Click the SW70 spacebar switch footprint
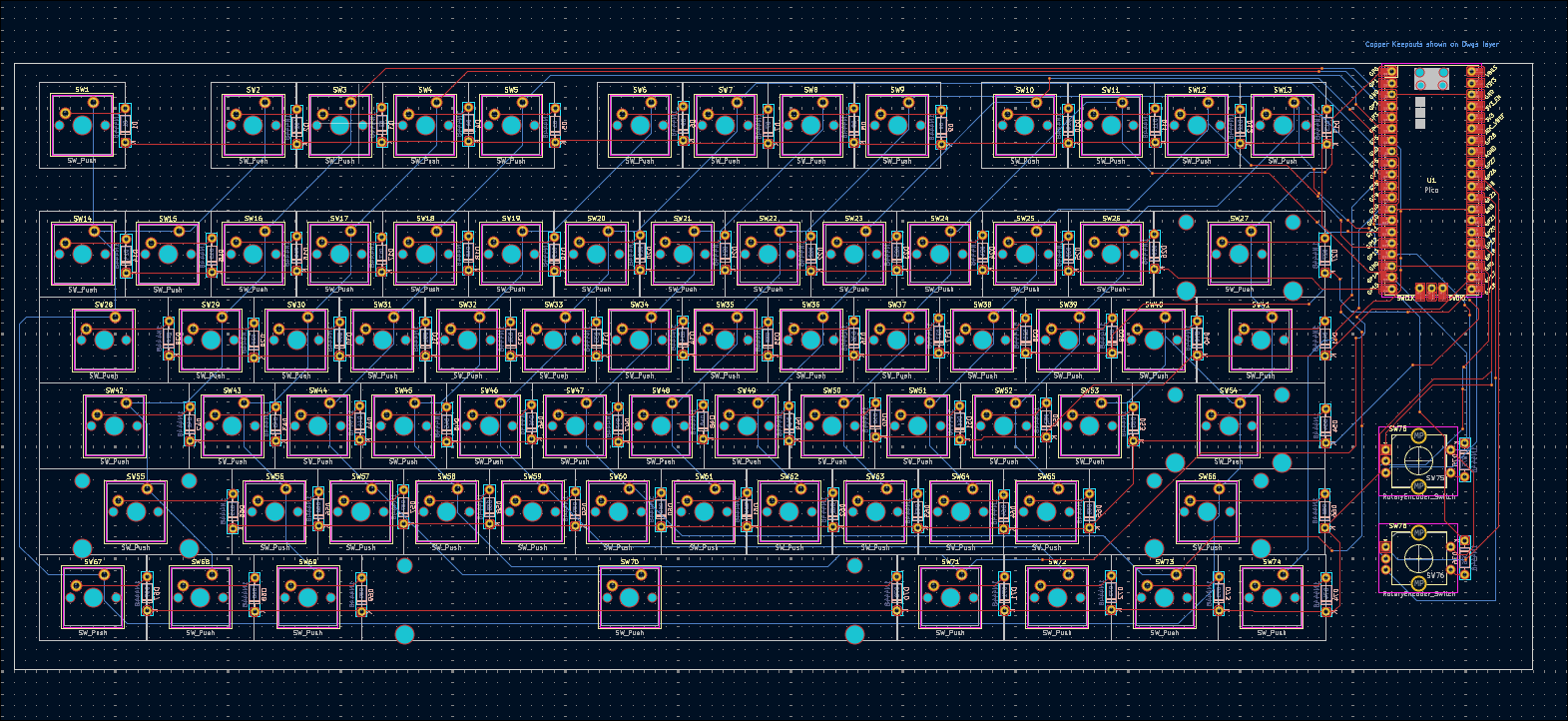 click(629, 598)
